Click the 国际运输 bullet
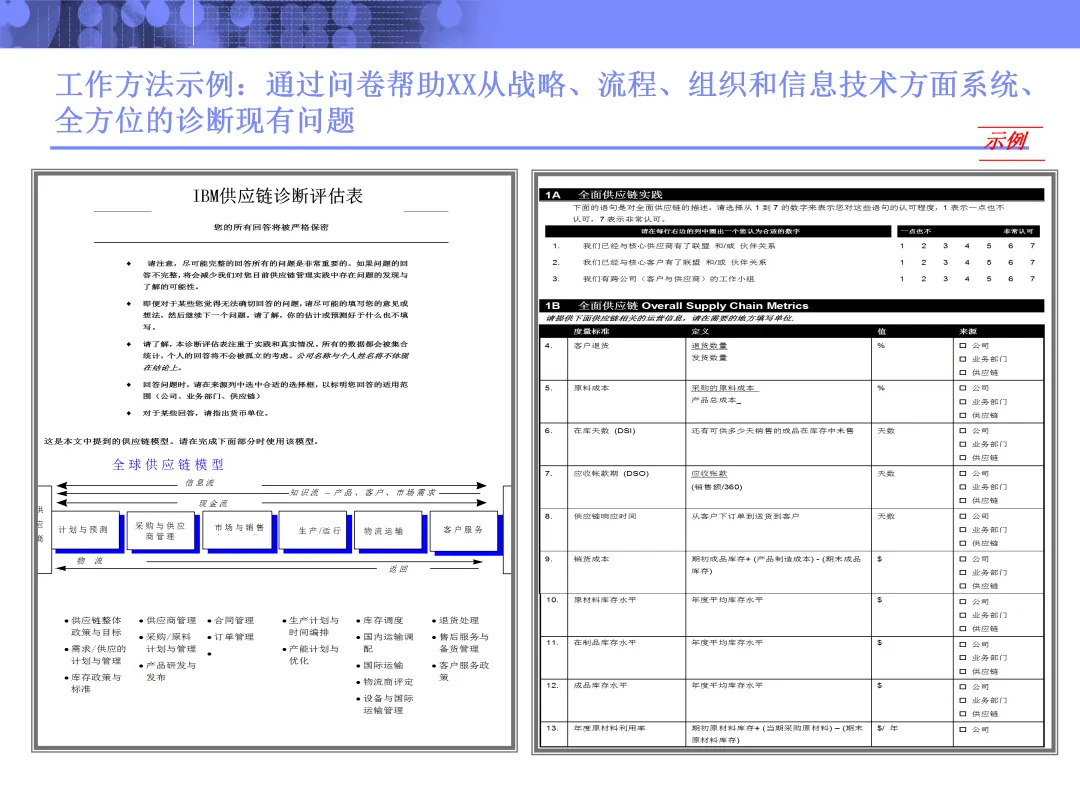Image resolution: width=1080 pixels, height=810 pixels. (x=383, y=665)
